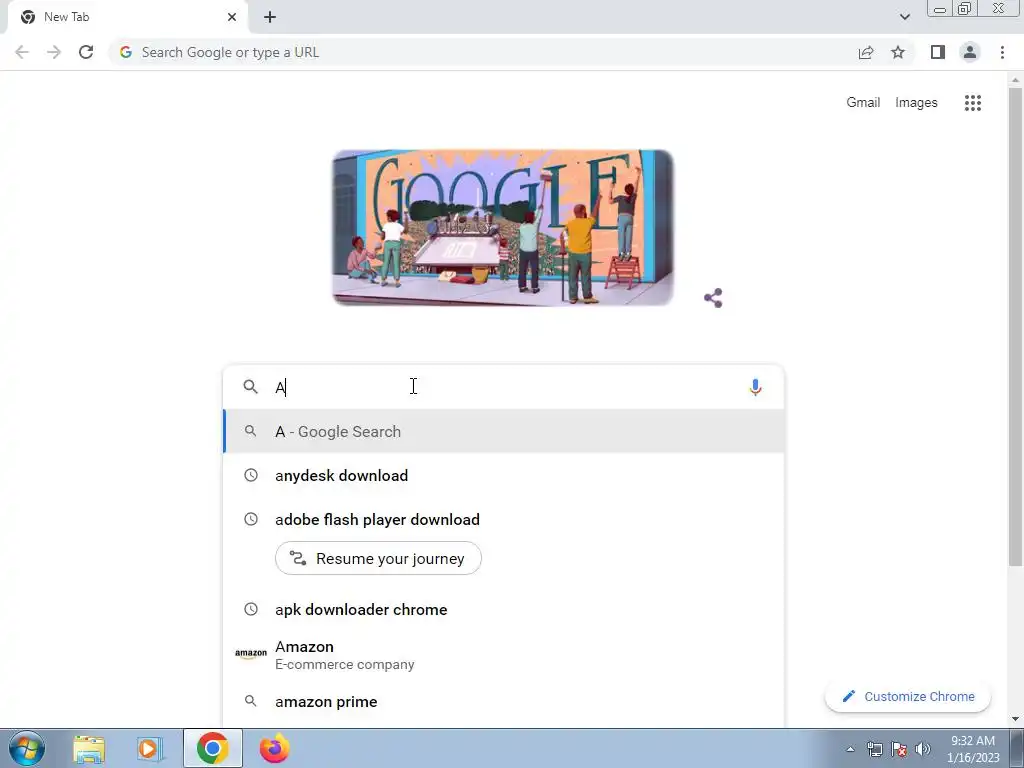
Task: Launch Windows Media Player from taskbar
Action: pos(150,749)
